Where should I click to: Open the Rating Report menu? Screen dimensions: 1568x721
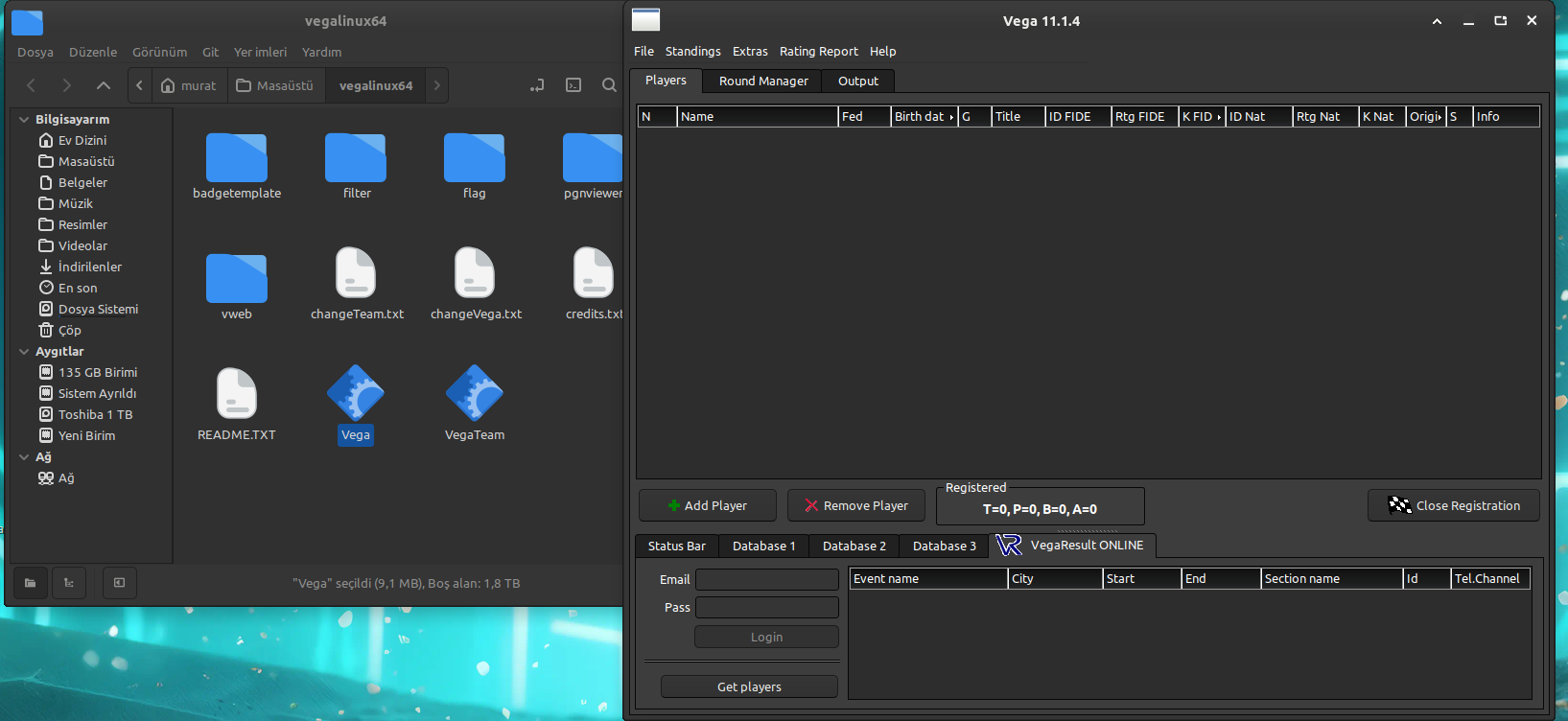click(818, 52)
